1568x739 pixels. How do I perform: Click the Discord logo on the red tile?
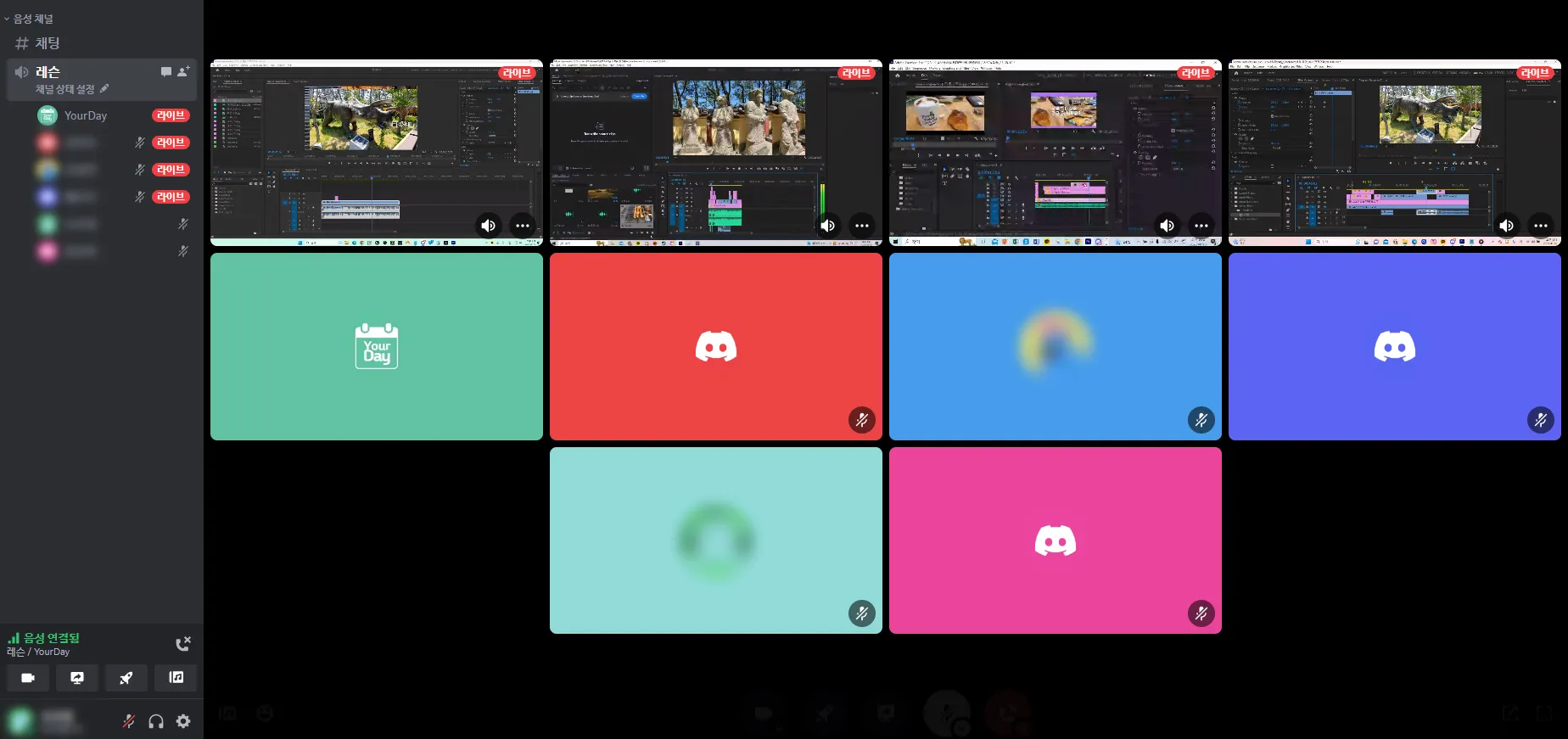point(716,346)
